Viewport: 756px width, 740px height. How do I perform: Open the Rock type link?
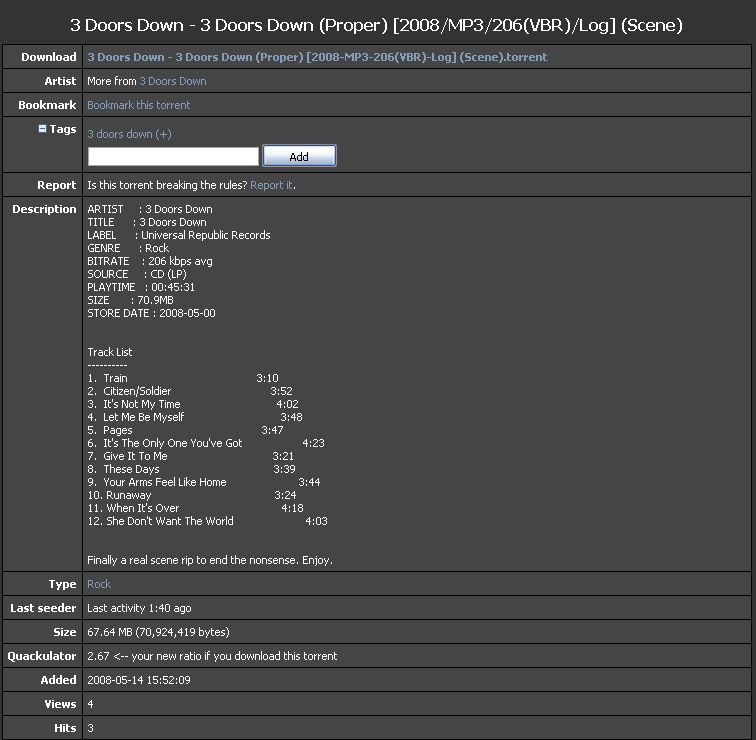(99, 584)
